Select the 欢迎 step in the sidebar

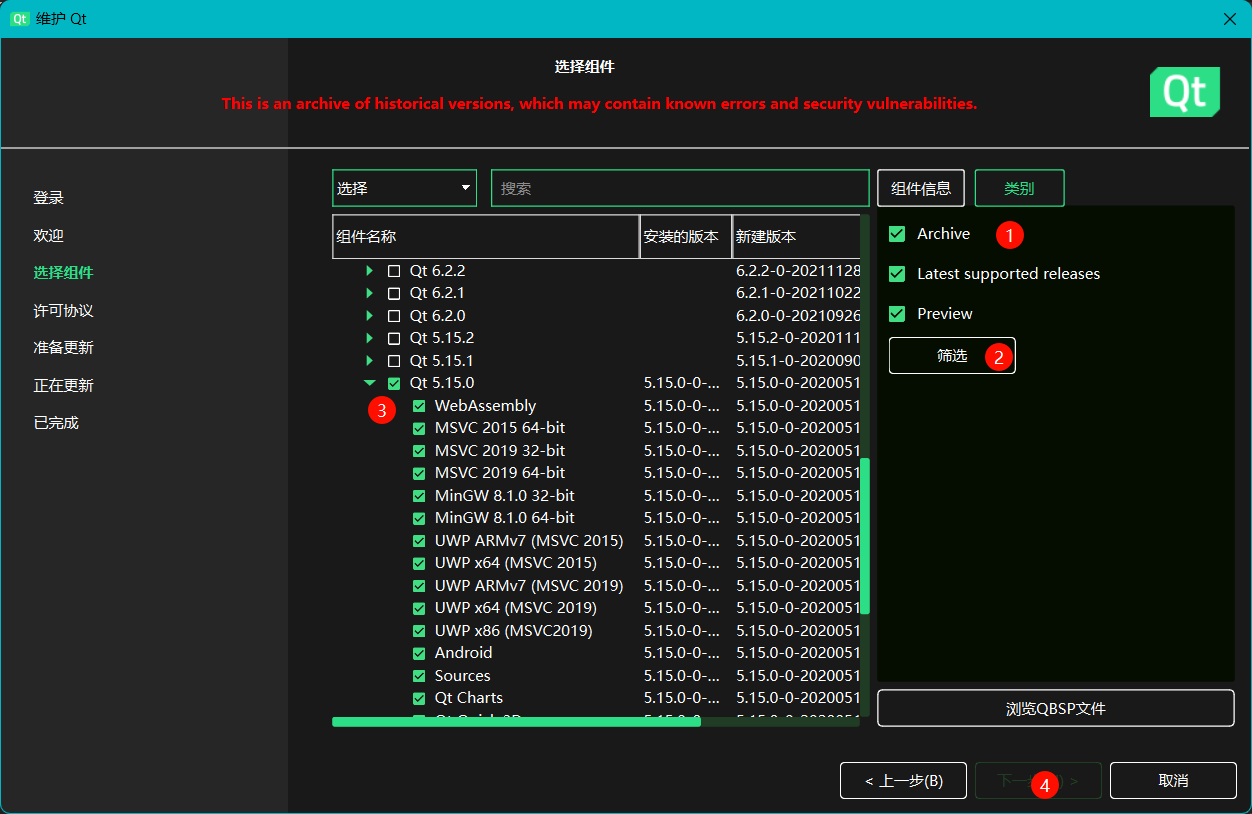[48, 236]
